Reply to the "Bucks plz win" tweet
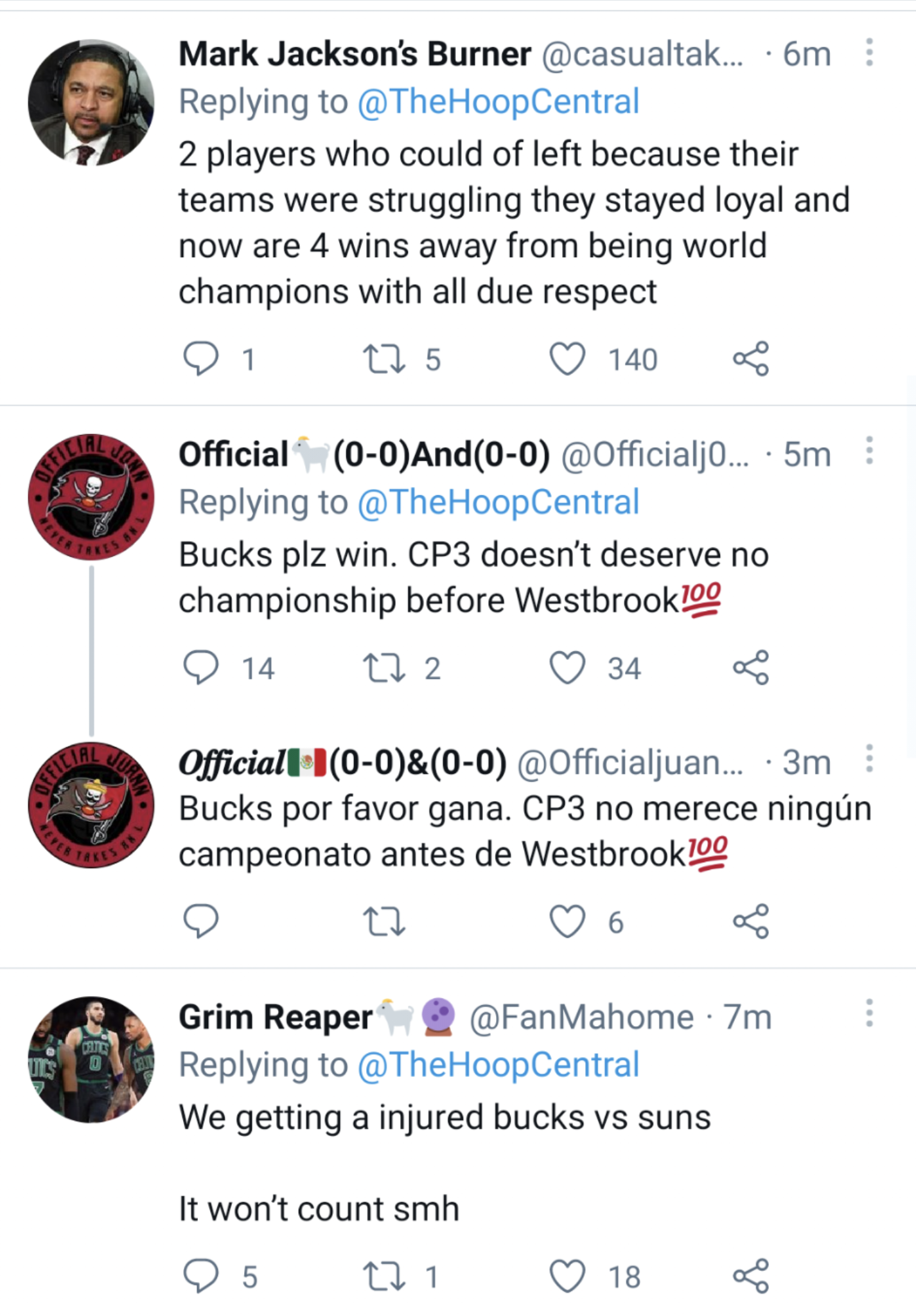 tap(201, 668)
